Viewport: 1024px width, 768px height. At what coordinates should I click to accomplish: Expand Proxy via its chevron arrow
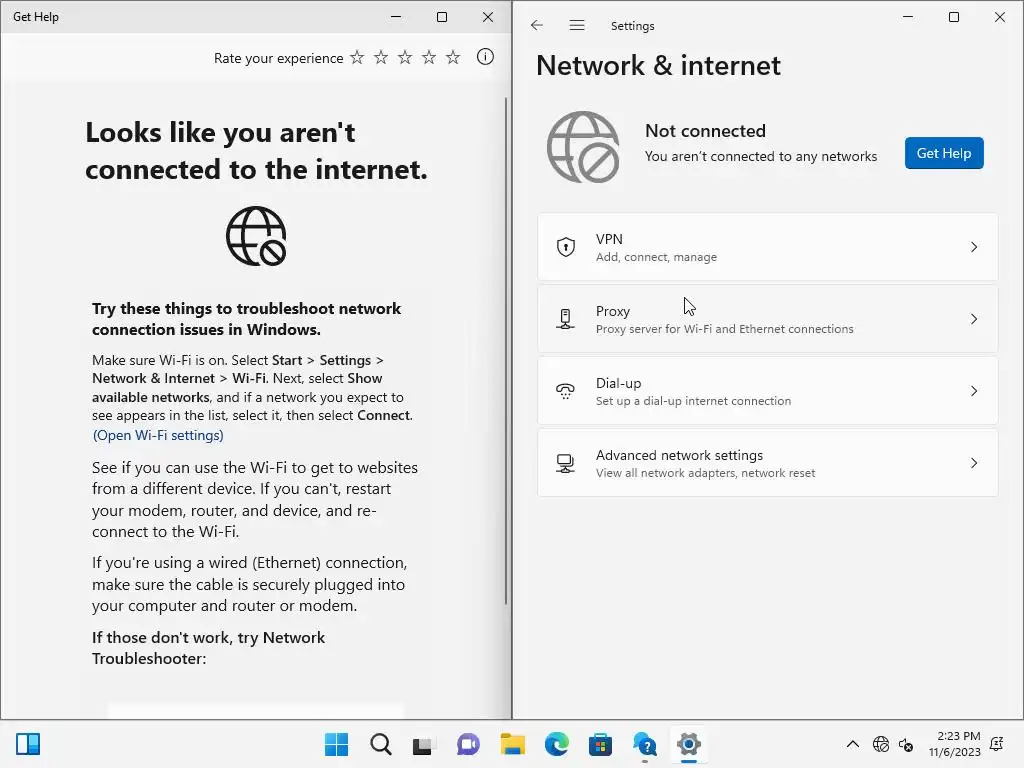974,319
